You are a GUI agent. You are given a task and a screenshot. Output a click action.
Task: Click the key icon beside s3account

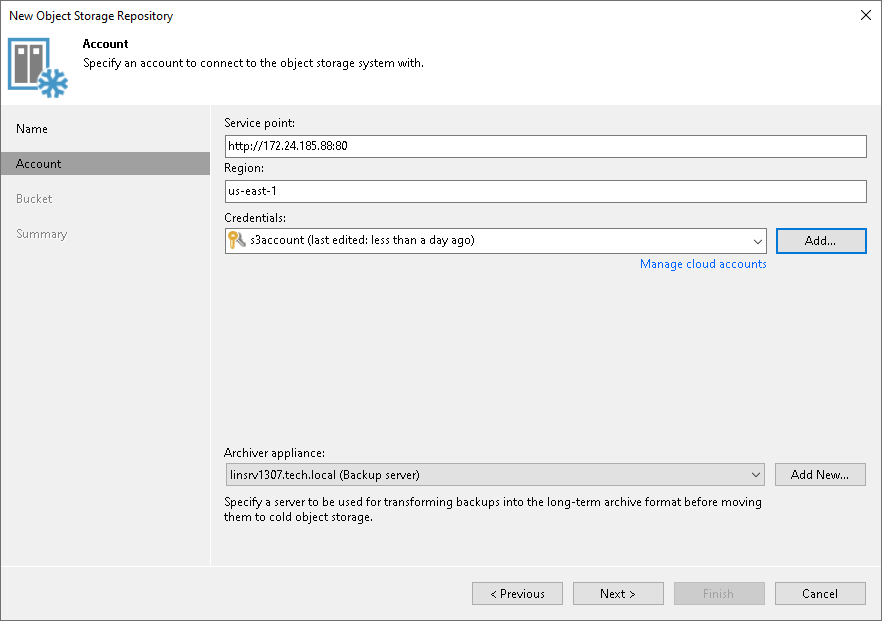(x=237, y=240)
